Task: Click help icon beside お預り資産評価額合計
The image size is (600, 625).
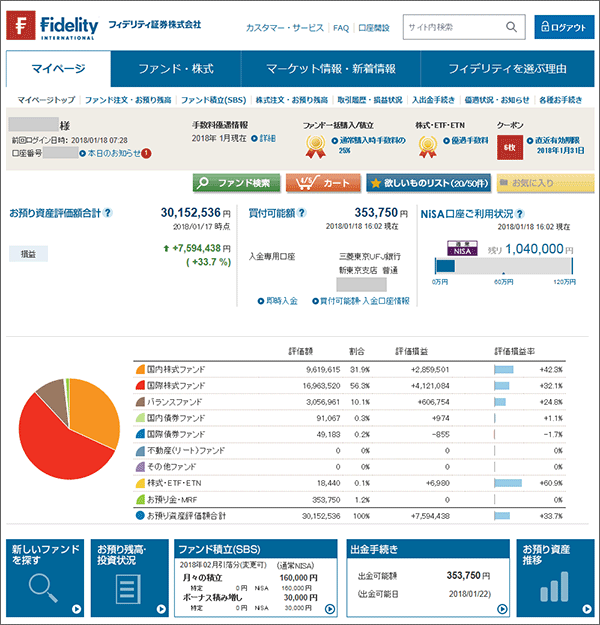Action: click(107, 213)
